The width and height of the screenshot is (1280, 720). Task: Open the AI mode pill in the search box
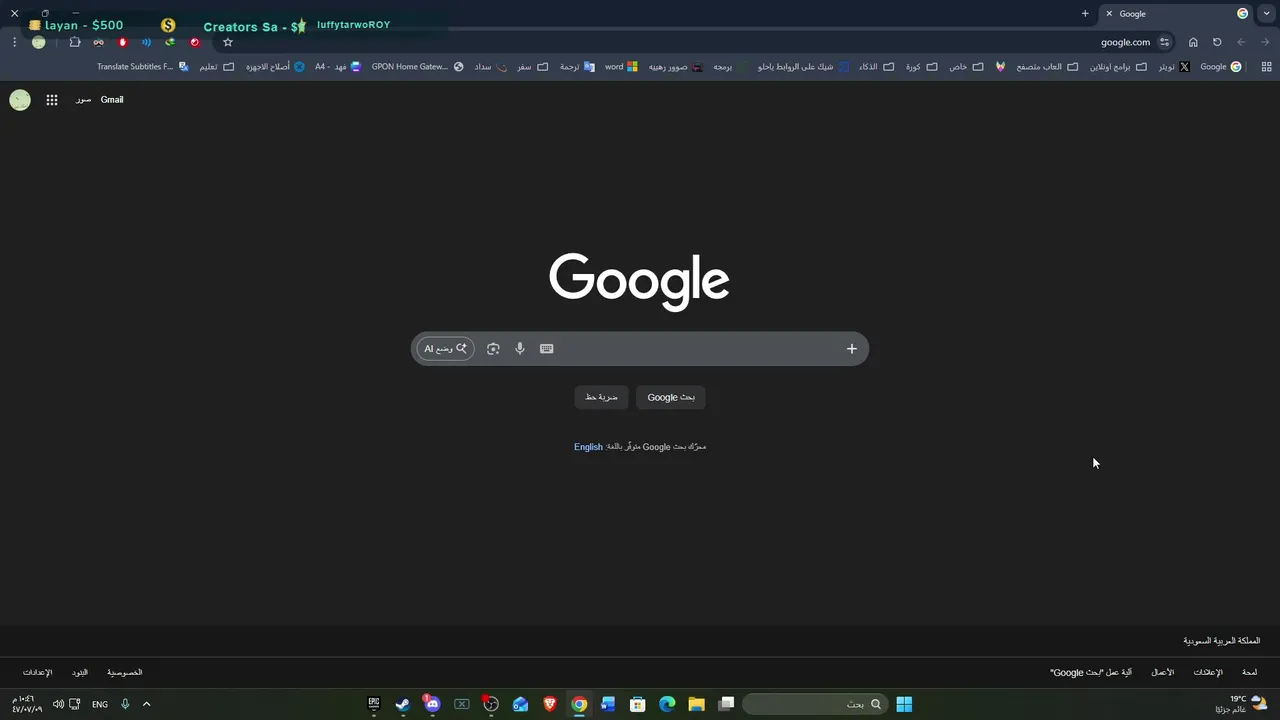pyautogui.click(x=445, y=349)
